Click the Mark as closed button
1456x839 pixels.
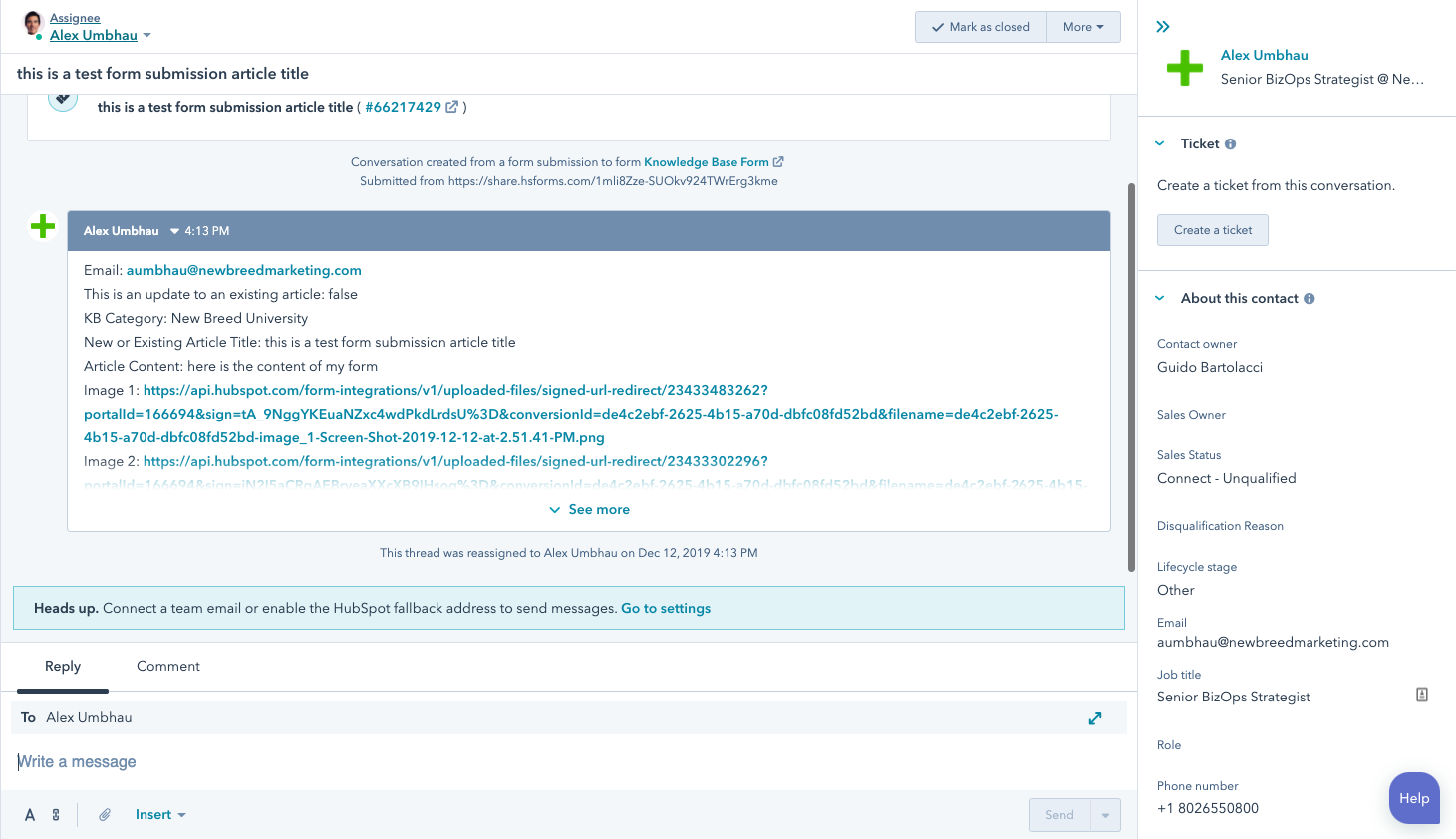[981, 27]
